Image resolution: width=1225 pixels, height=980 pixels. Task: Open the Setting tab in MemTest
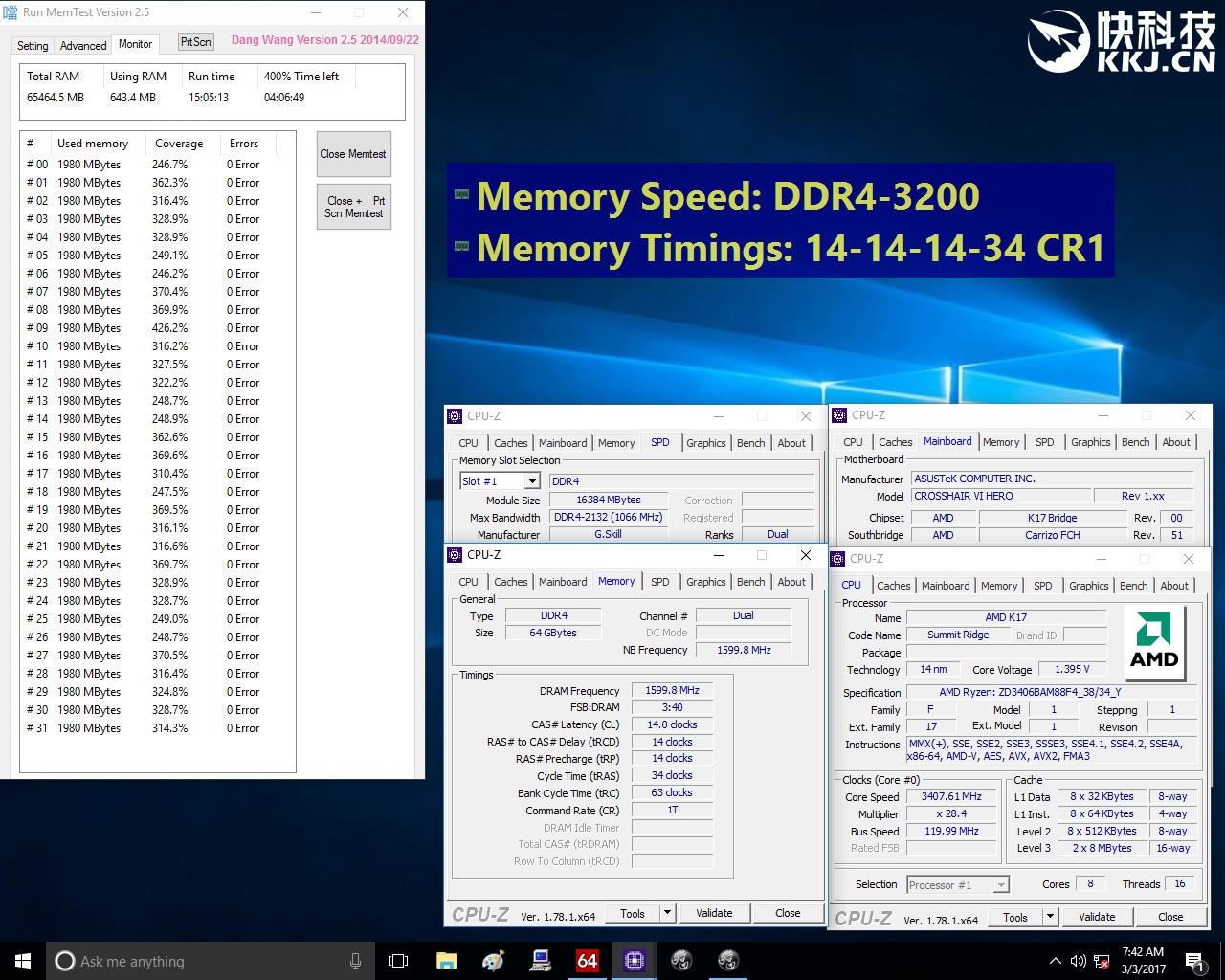pyautogui.click(x=33, y=45)
